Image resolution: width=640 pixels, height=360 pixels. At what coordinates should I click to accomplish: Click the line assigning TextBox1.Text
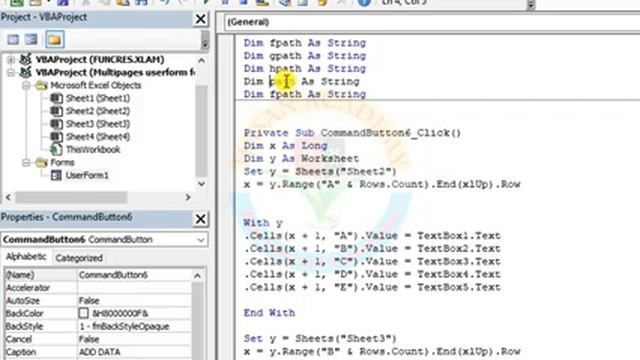pos(372,236)
